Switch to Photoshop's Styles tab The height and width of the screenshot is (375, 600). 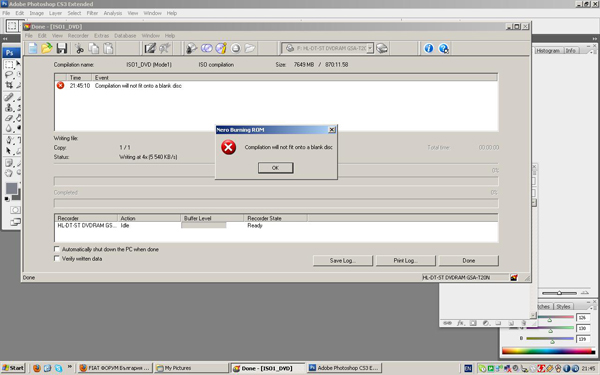tap(563, 307)
